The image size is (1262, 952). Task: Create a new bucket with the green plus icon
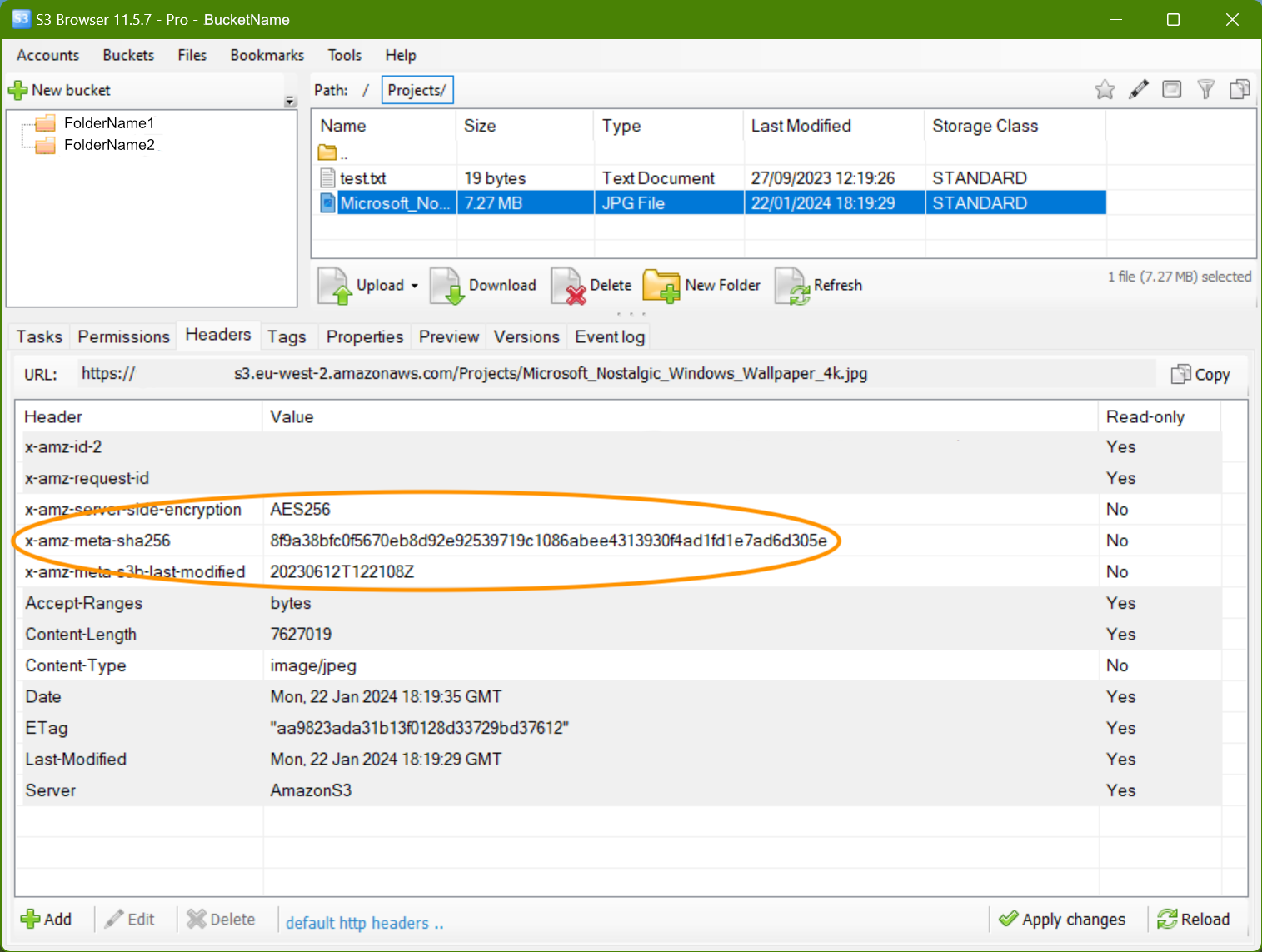(17, 89)
